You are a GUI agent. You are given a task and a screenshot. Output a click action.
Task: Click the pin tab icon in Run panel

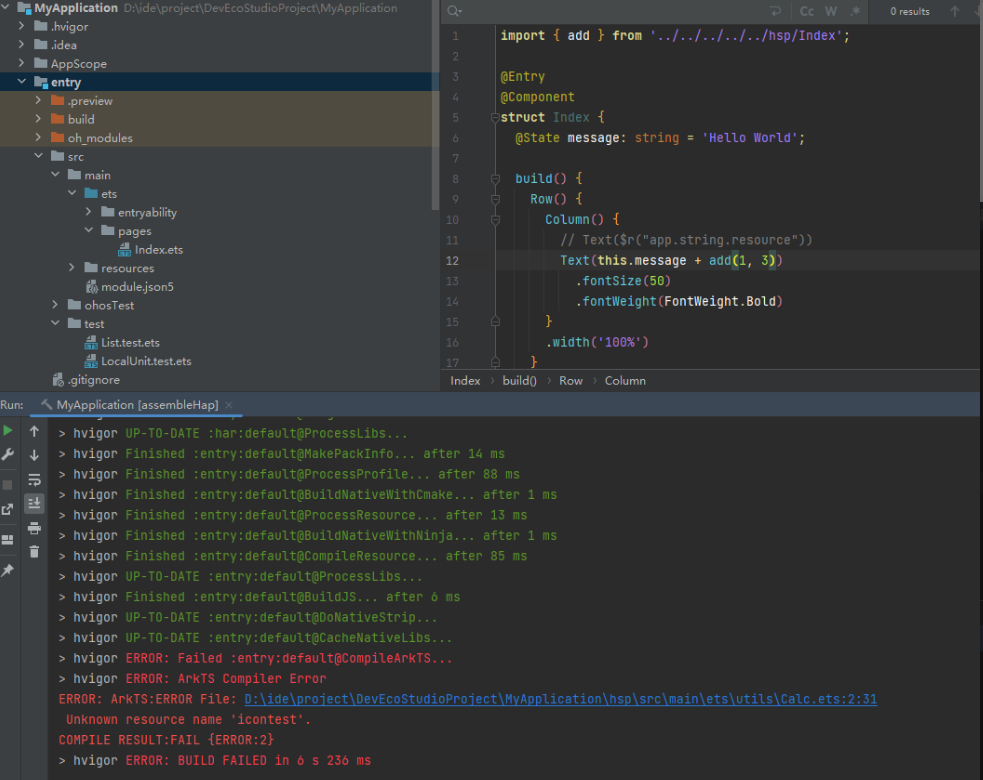click(8, 570)
